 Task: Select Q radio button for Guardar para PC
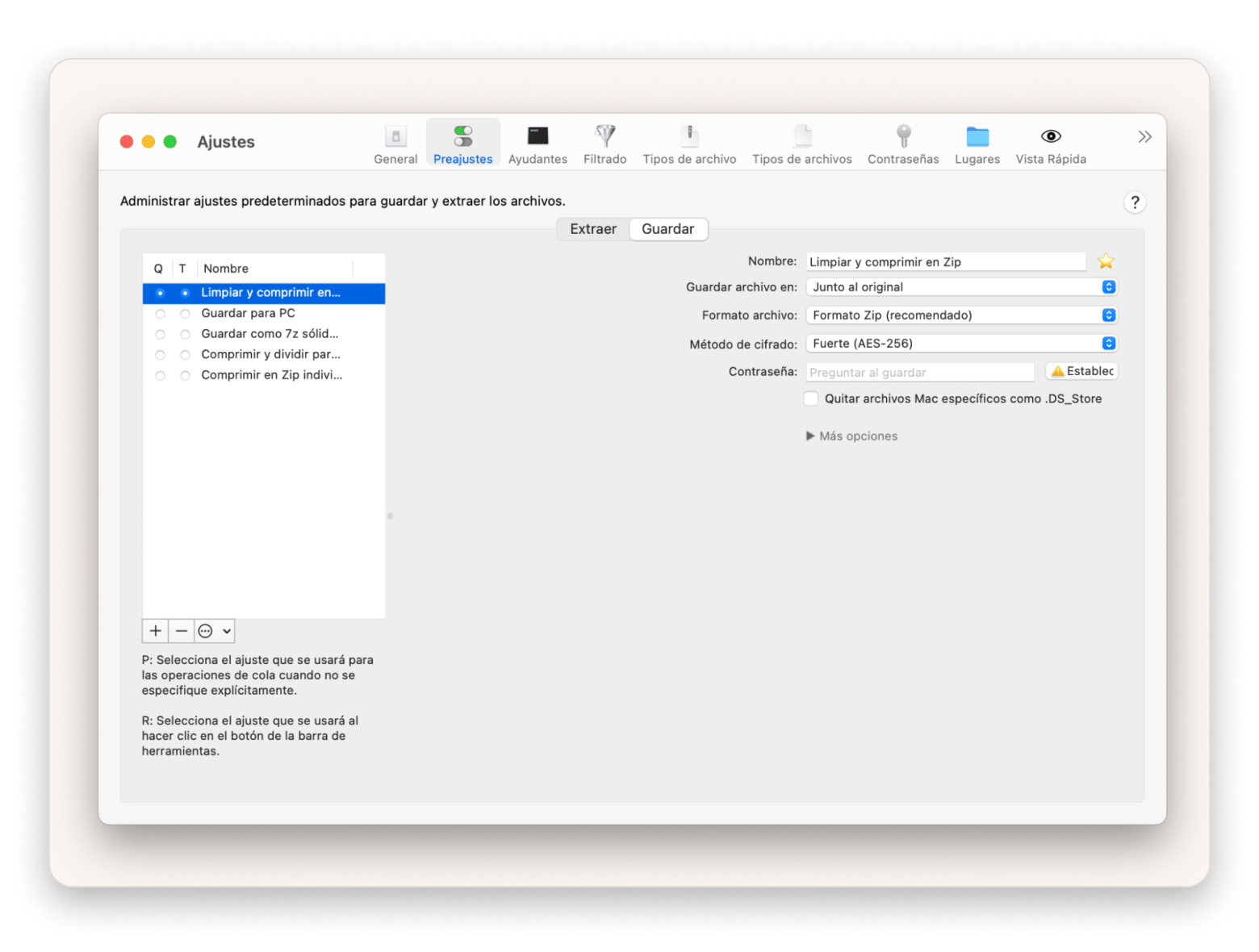160,314
